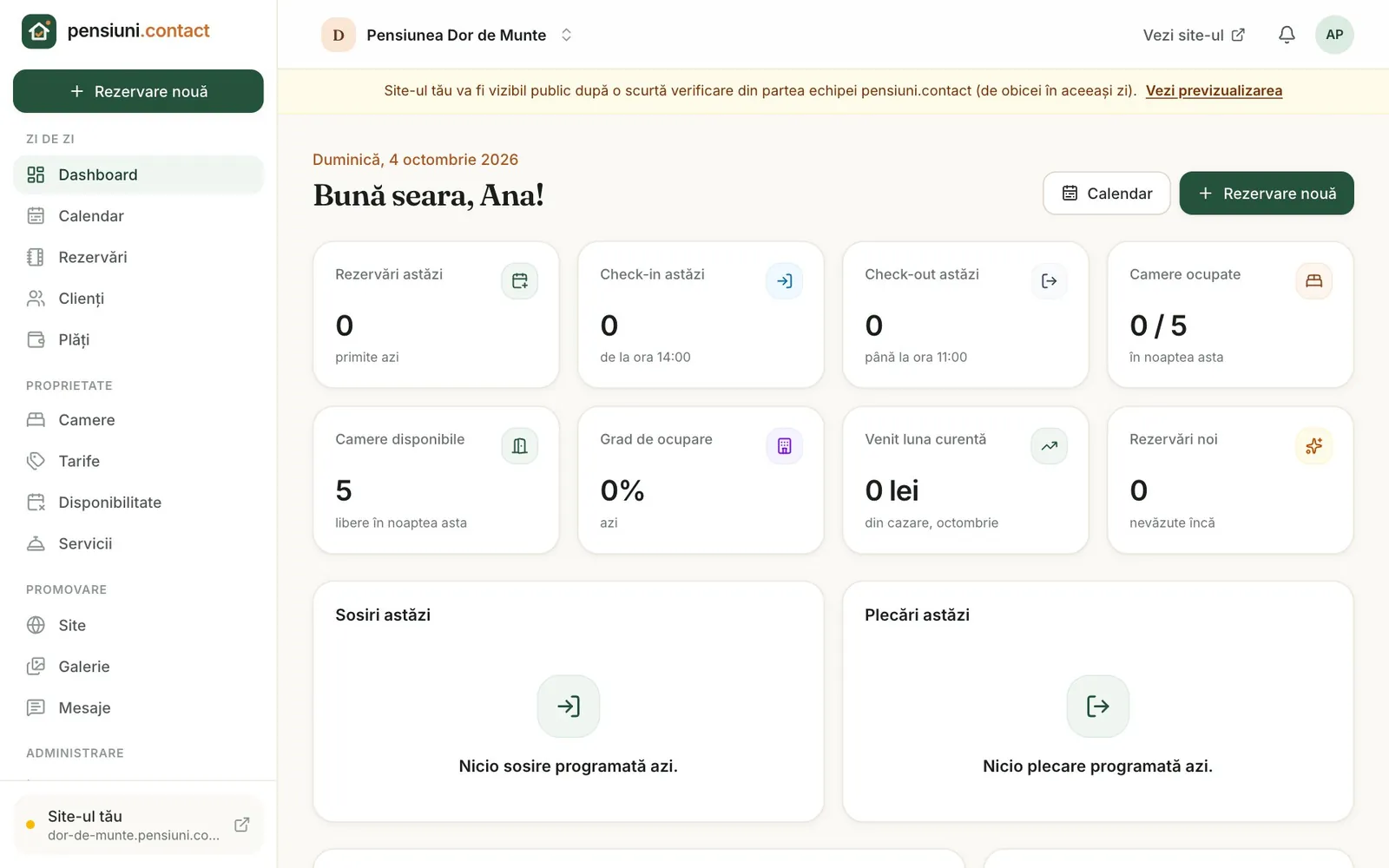The width and height of the screenshot is (1389, 868).
Task: Open Site under Promovare
Action: [x=138, y=625]
